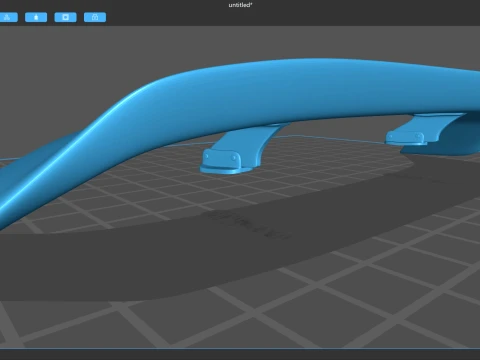Click the padlock lock toolbar button
Screen dimensions: 480x360
click(x=95, y=17)
